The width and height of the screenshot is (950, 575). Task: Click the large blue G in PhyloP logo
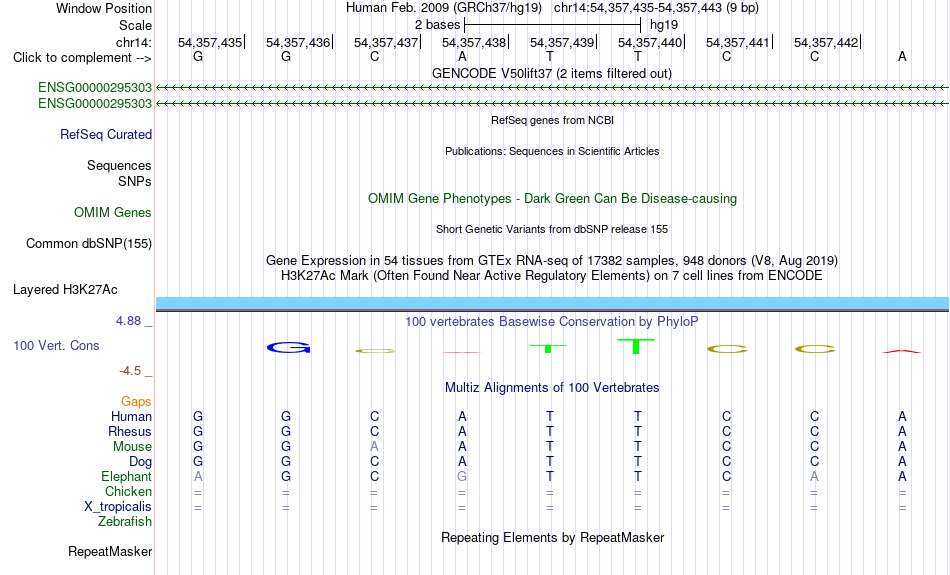point(288,348)
